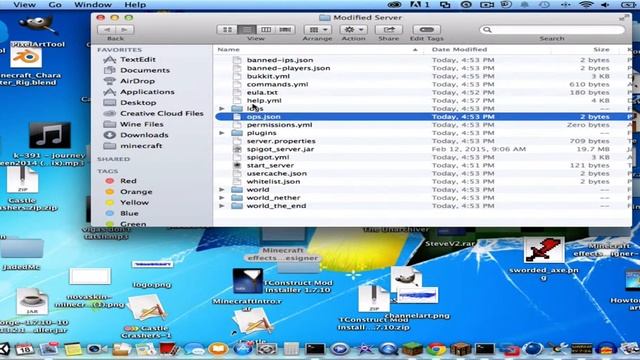Viewport: 640px width, 360px height.
Task: Switch Finder to list view
Action: tap(247, 30)
